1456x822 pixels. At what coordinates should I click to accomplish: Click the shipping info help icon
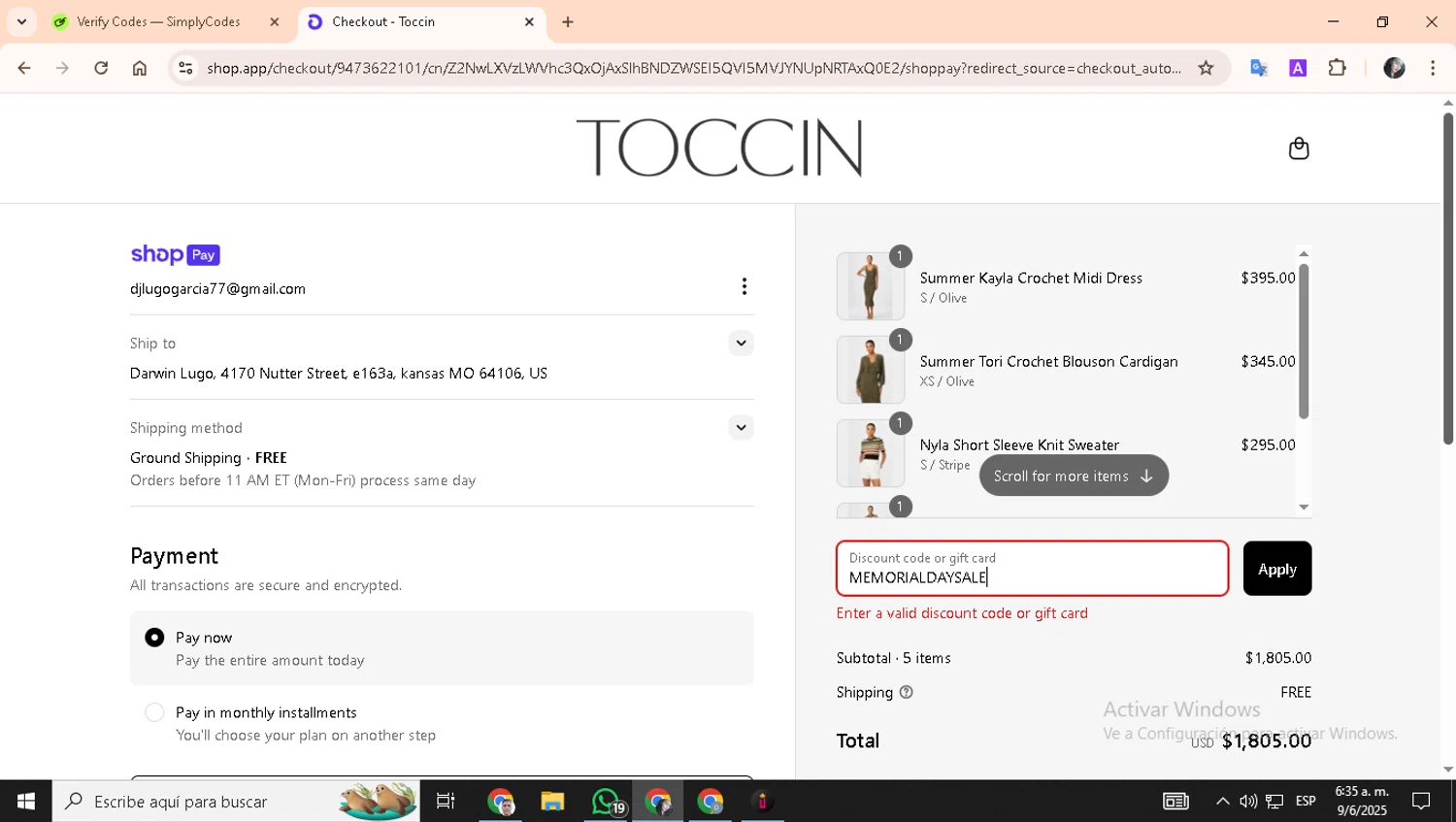(907, 692)
